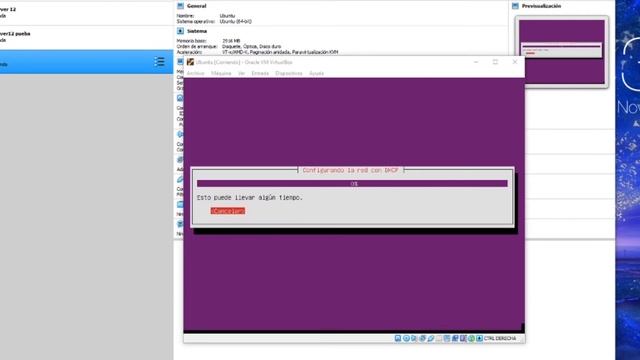Click the USB devices icon in VM status bar
Screen dimensions: 640x360
(431, 338)
